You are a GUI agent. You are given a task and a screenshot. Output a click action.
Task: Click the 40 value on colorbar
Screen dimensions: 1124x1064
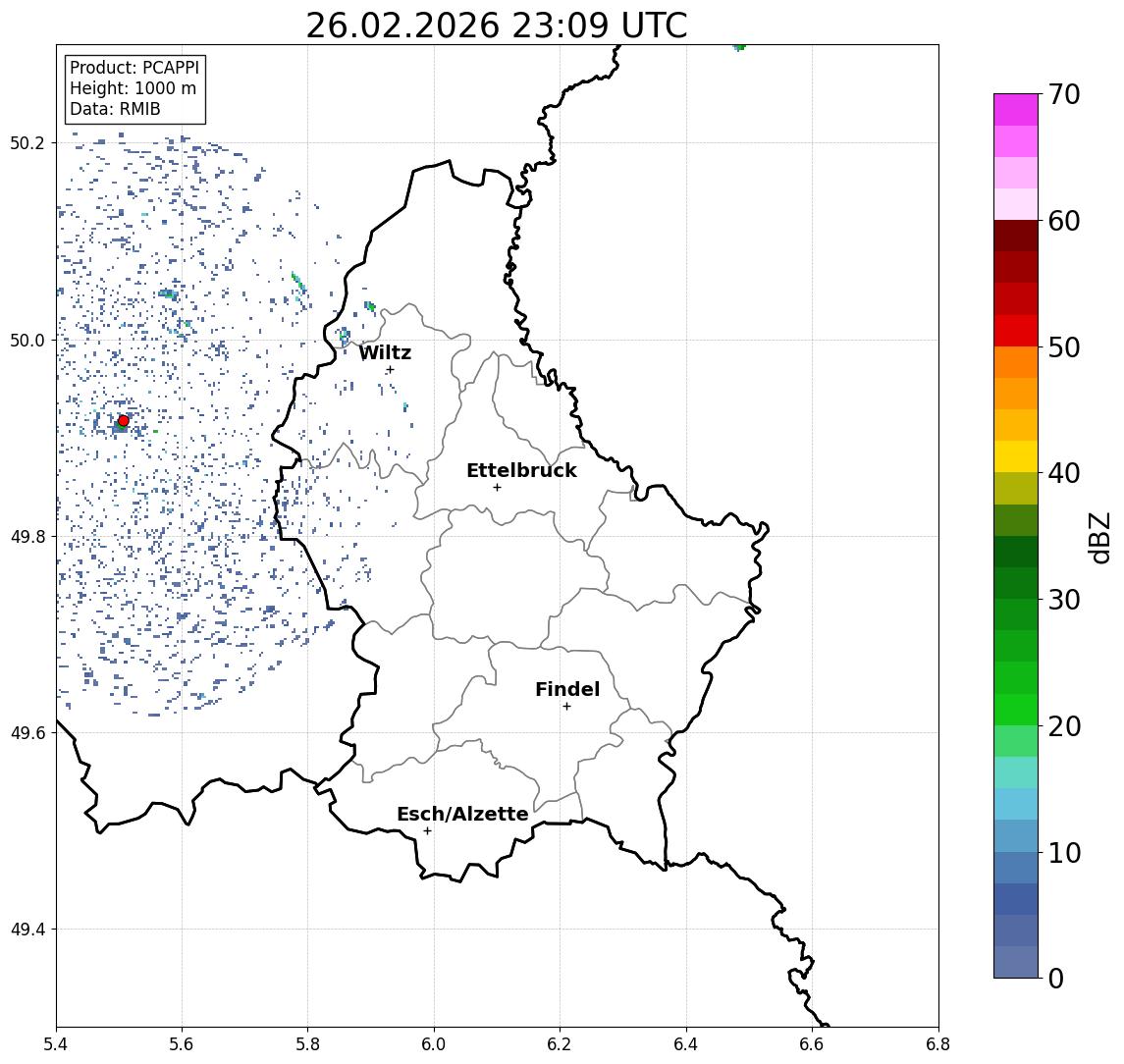point(1064,473)
